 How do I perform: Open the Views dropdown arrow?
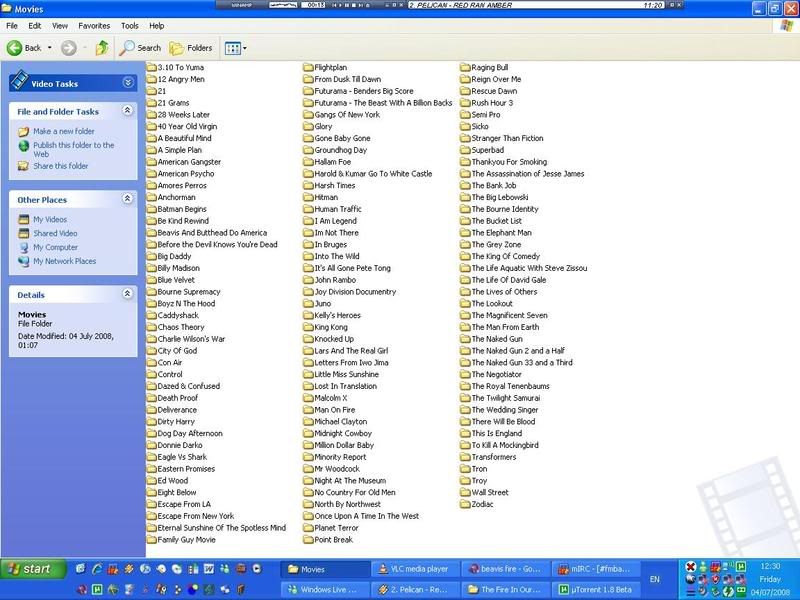tap(245, 48)
